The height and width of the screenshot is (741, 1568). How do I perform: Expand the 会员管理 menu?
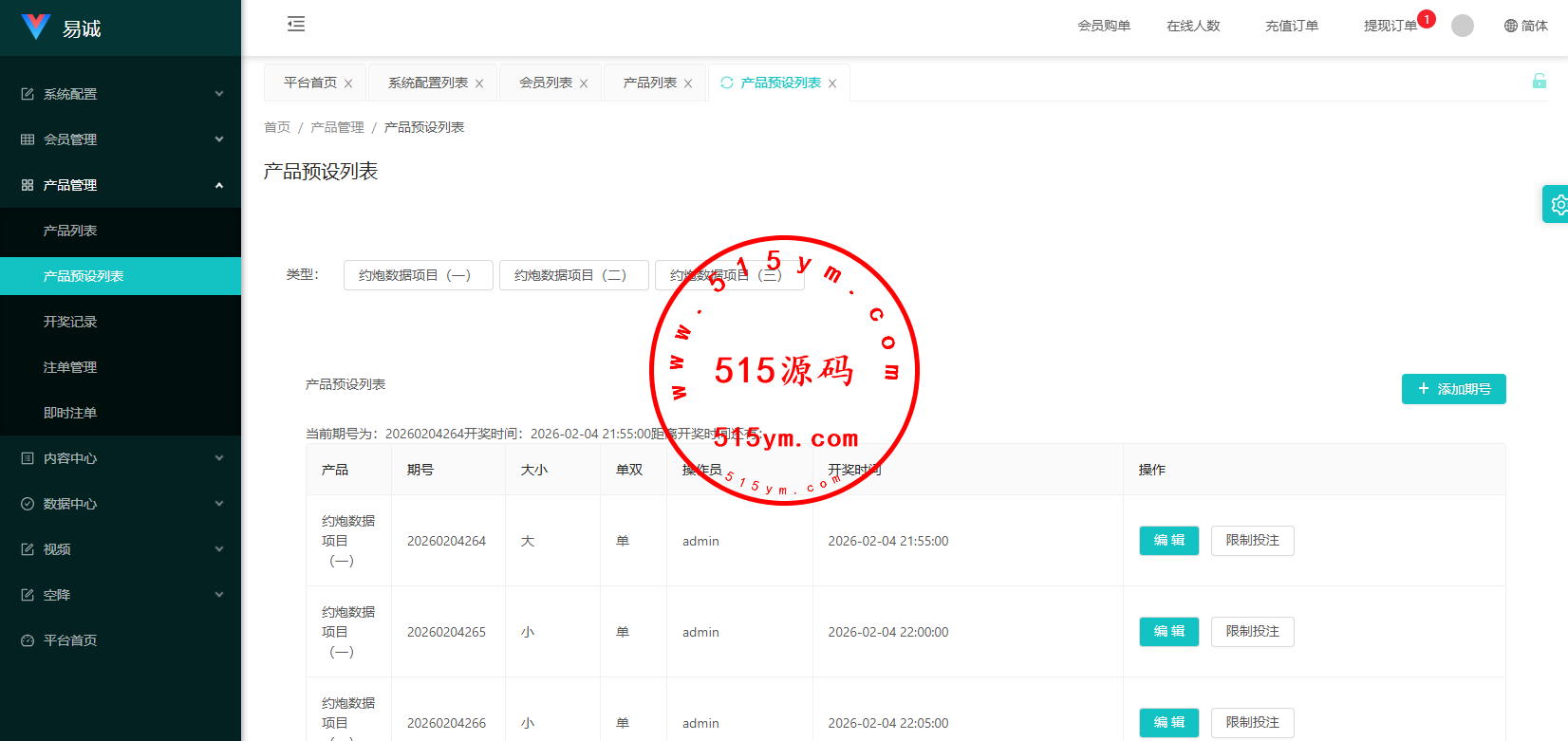(121, 139)
